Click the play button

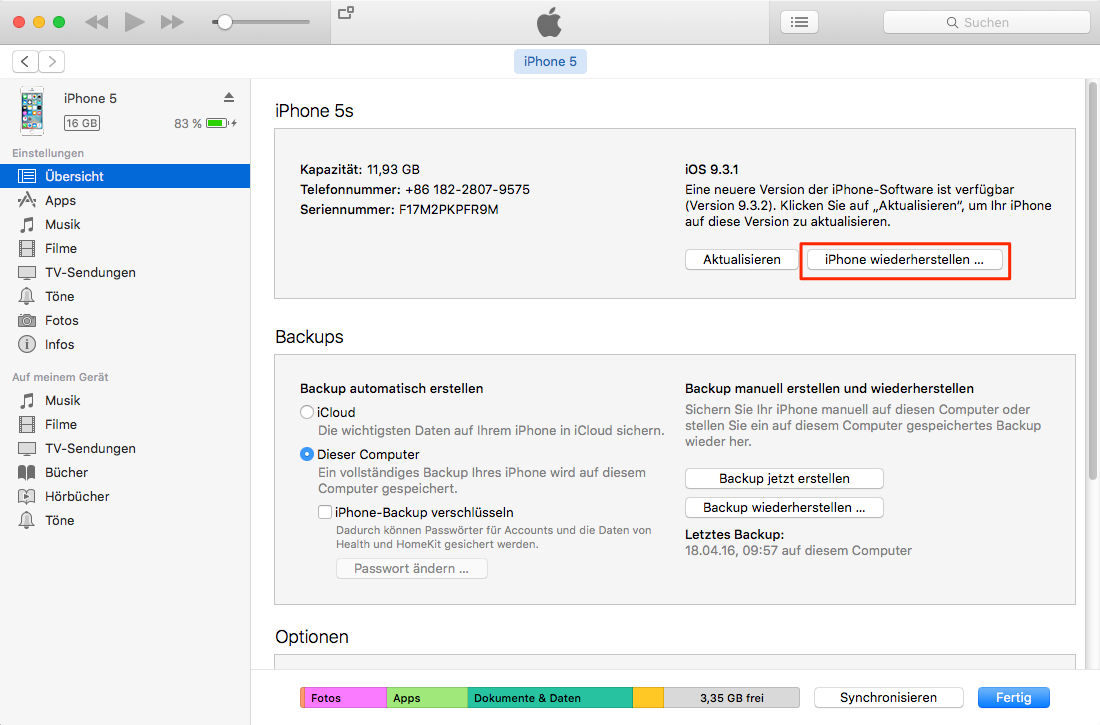click(x=134, y=22)
